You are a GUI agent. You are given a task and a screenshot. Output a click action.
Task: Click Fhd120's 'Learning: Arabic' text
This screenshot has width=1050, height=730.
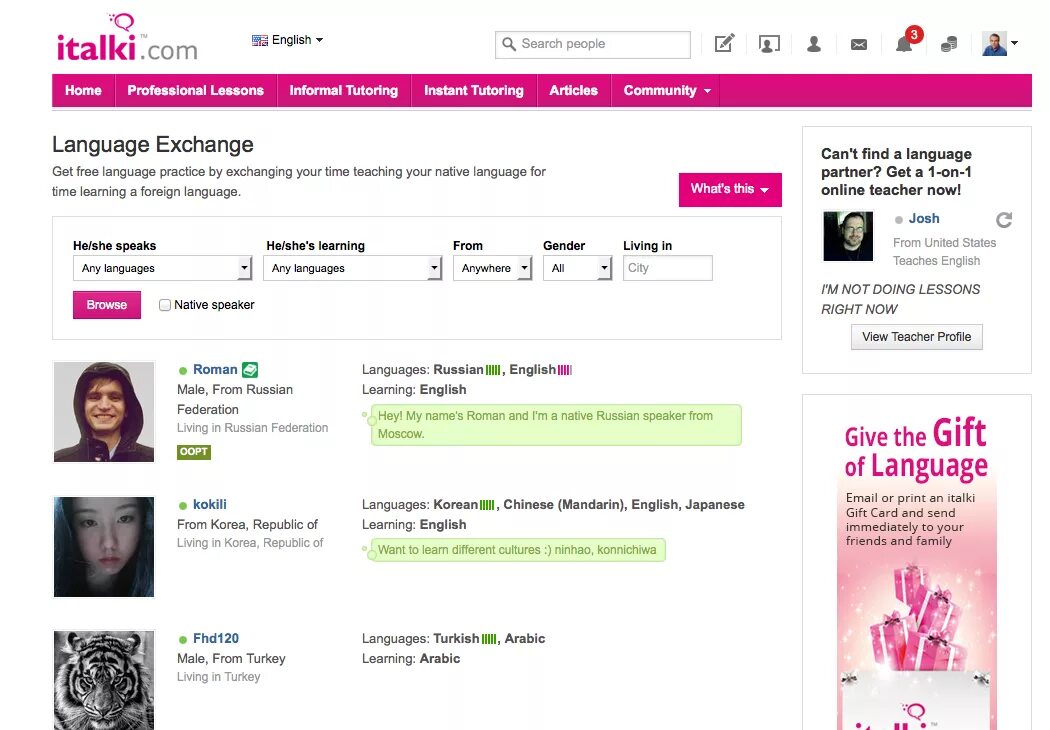(411, 658)
